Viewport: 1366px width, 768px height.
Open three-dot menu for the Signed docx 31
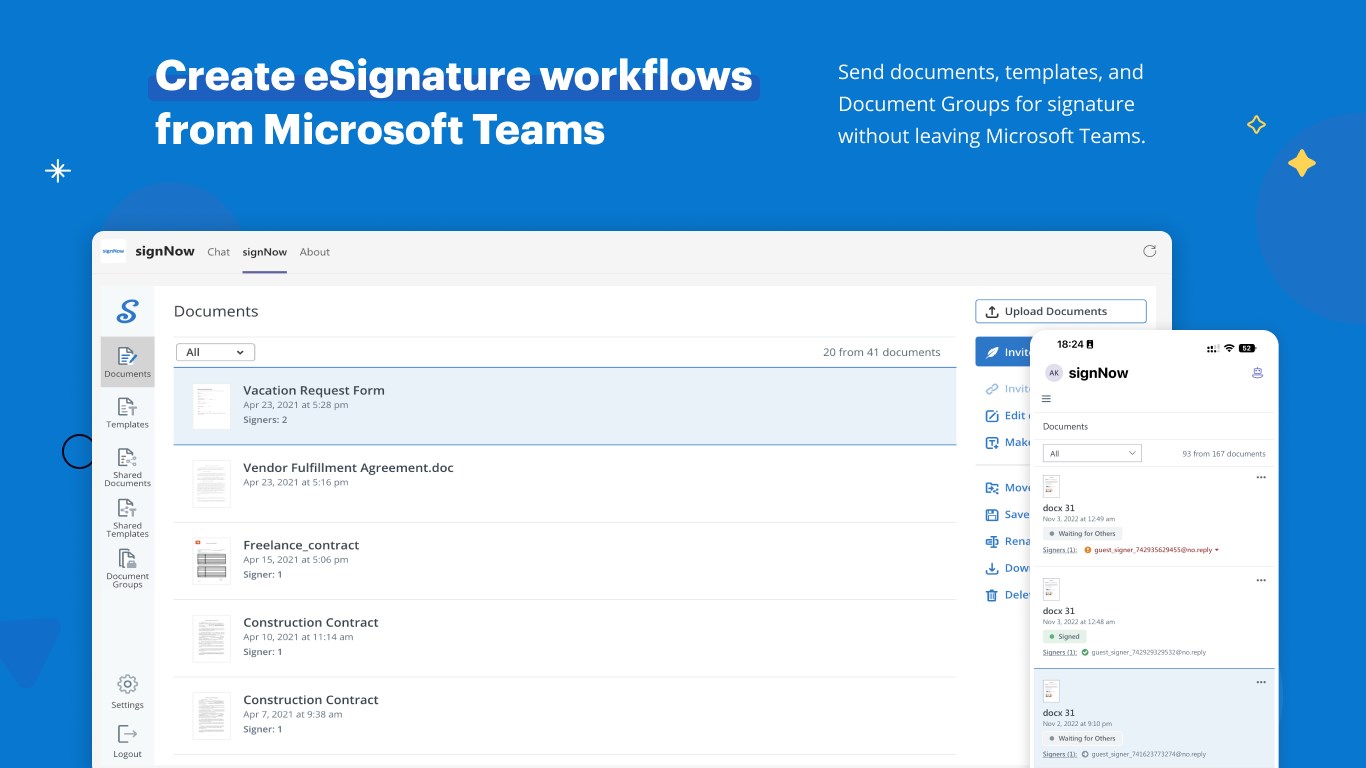coord(1260,580)
